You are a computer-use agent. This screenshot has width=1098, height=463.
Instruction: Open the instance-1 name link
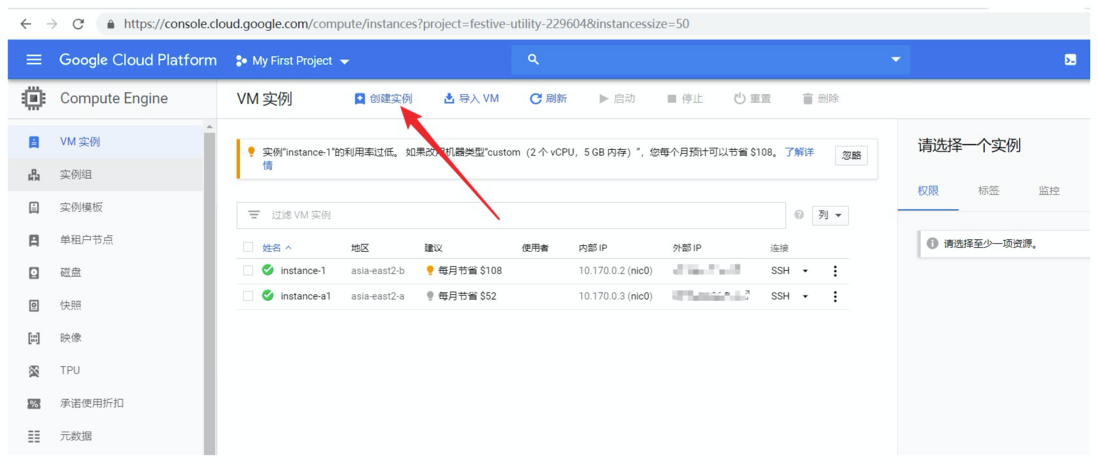pyautogui.click(x=303, y=271)
